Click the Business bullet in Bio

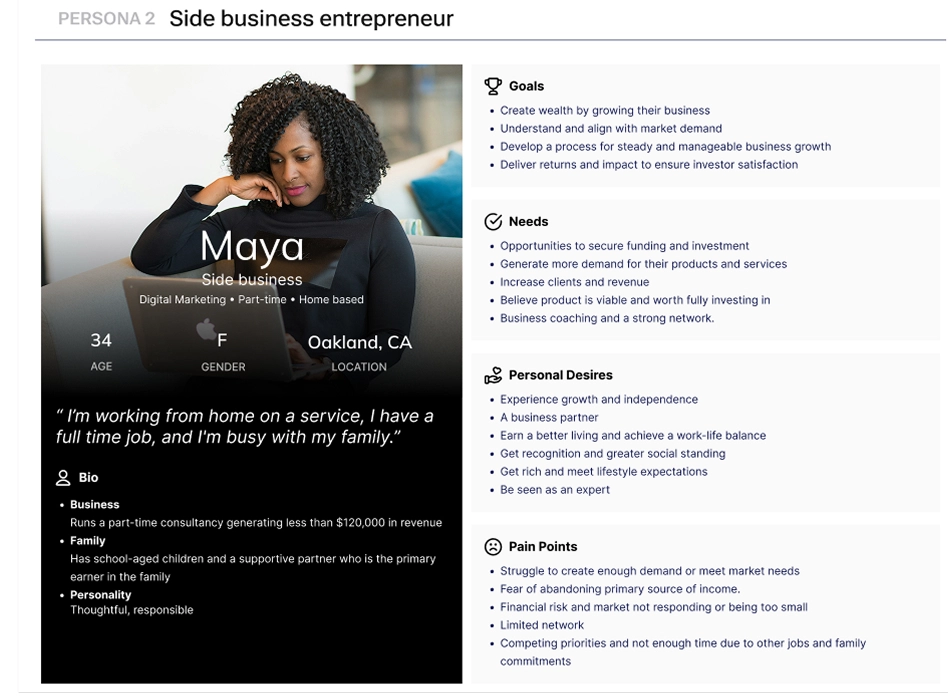click(95, 504)
